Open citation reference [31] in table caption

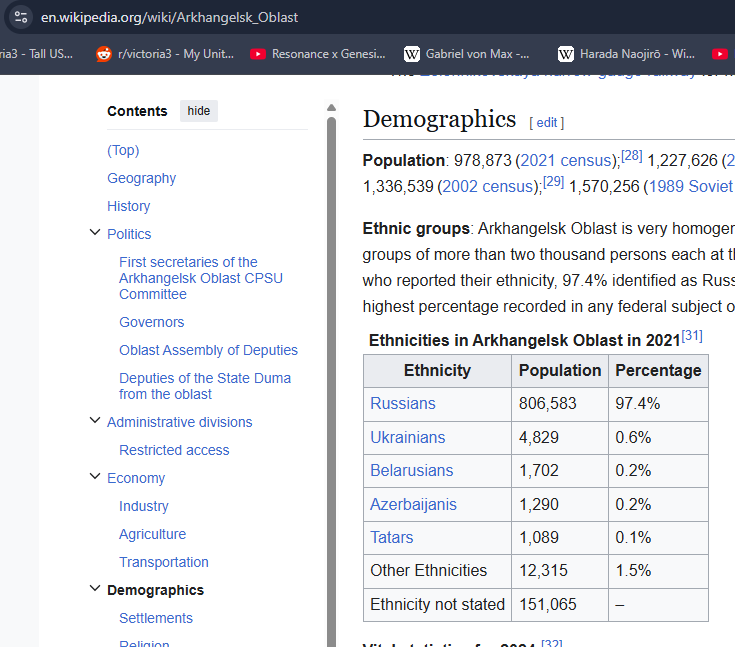point(692,336)
